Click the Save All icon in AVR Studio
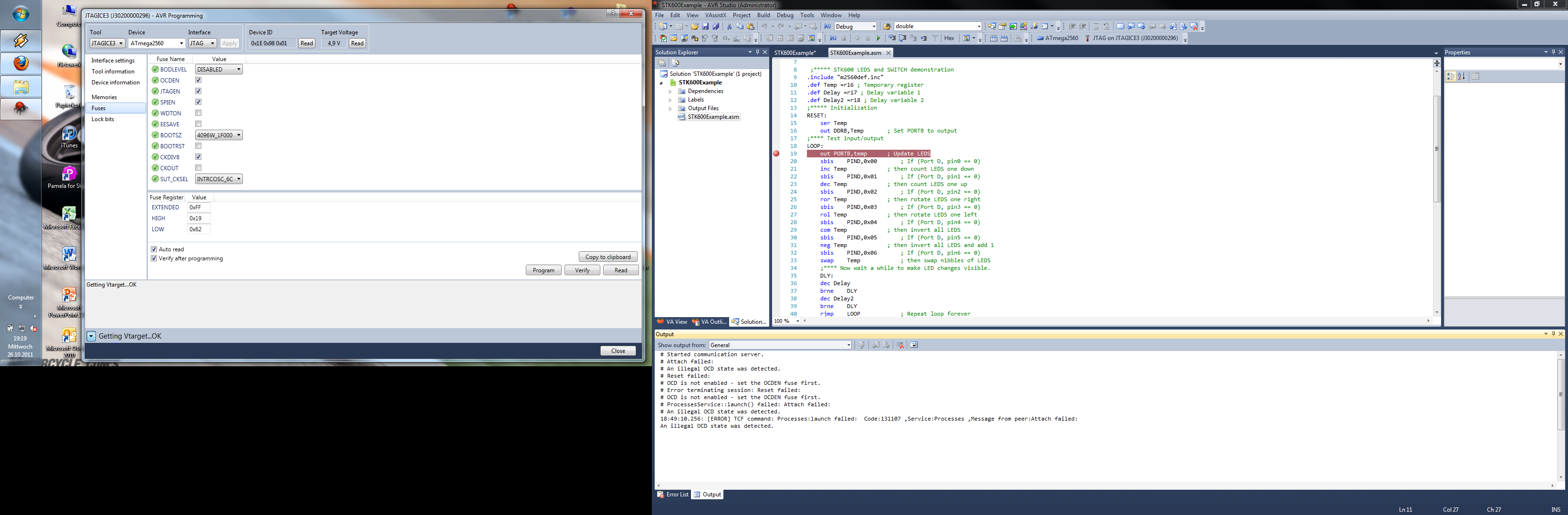This screenshot has width=1568, height=515. (x=716, y=26)
